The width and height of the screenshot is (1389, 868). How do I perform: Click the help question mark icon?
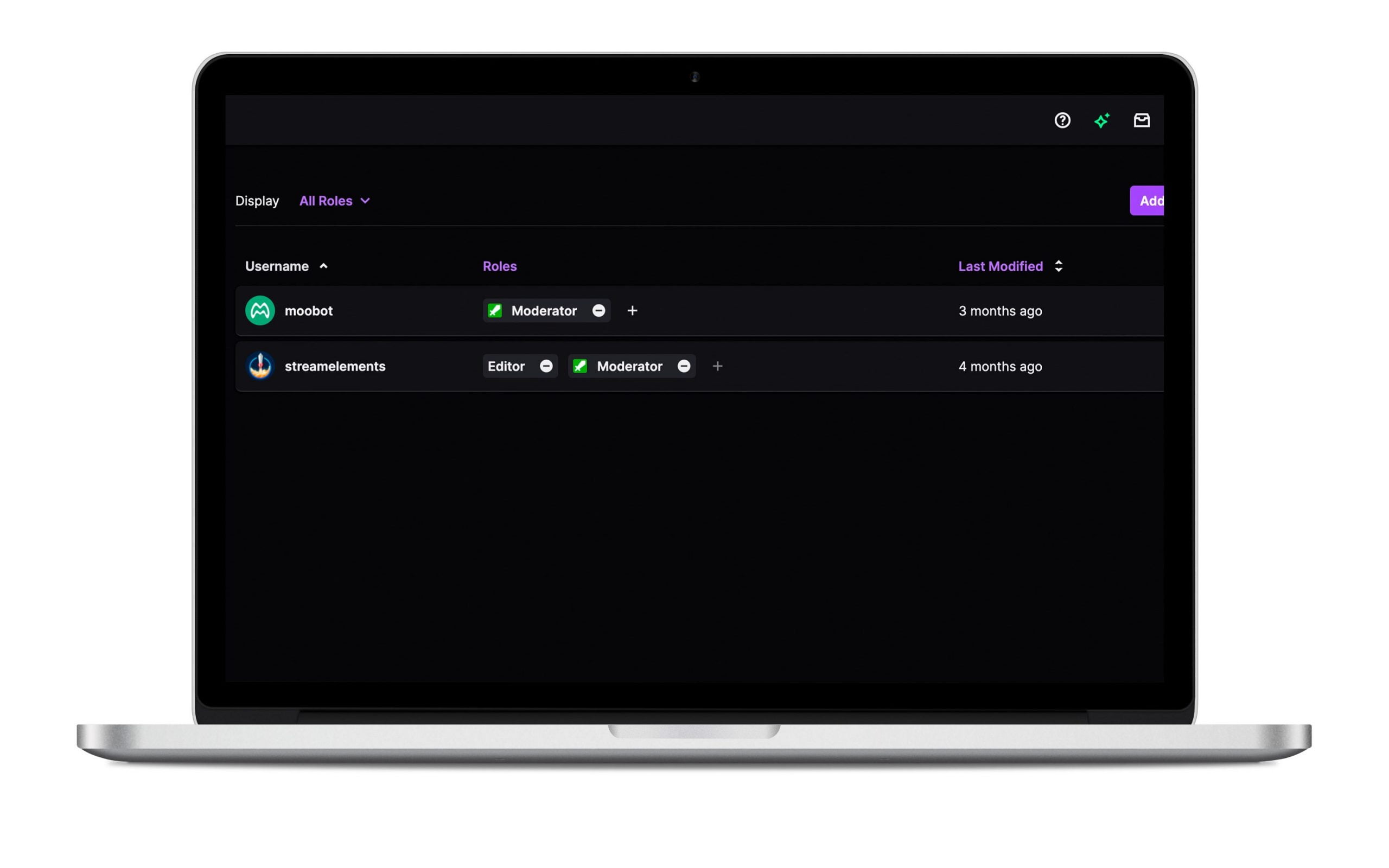[x=1062, y=120]
